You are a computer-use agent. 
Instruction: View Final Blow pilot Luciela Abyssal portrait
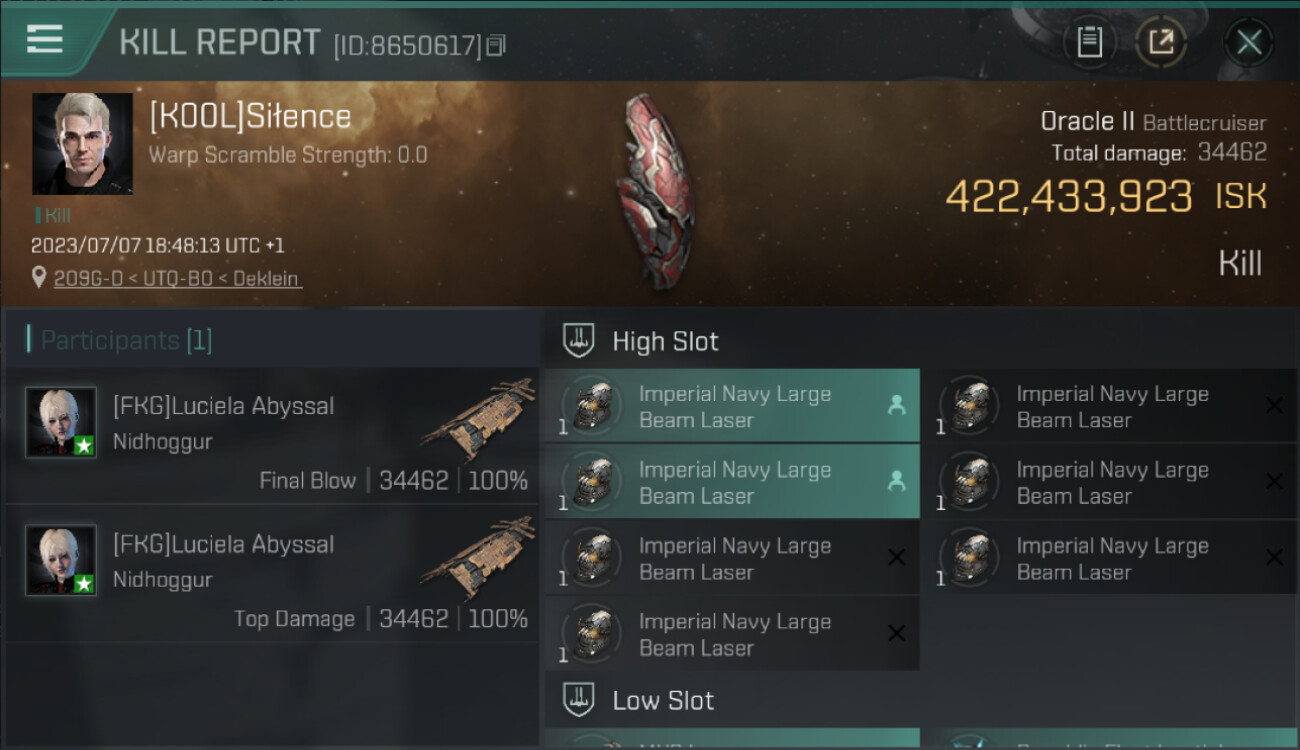click(x=61, y=423)
